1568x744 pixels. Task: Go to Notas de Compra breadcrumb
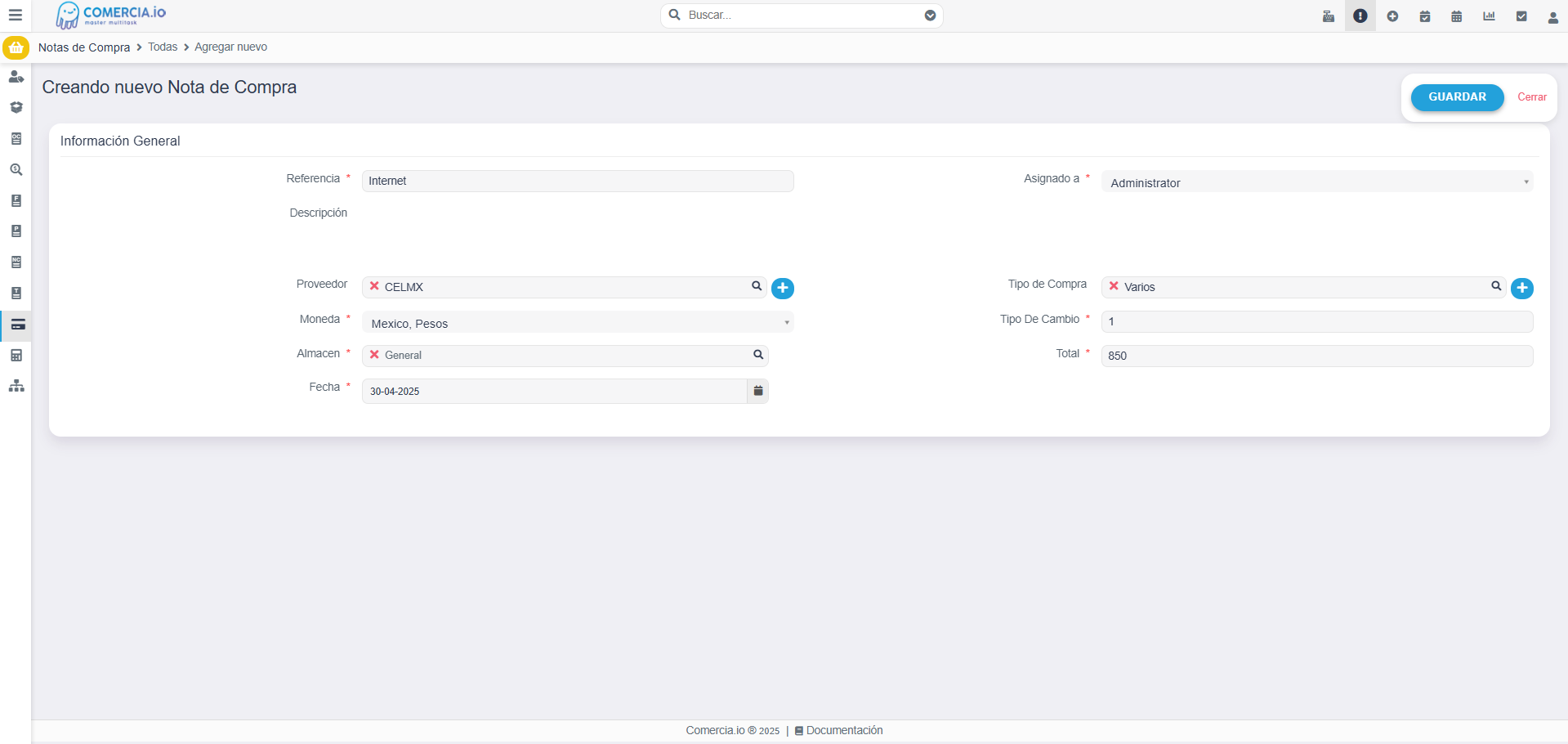click(x=84, y=47)
